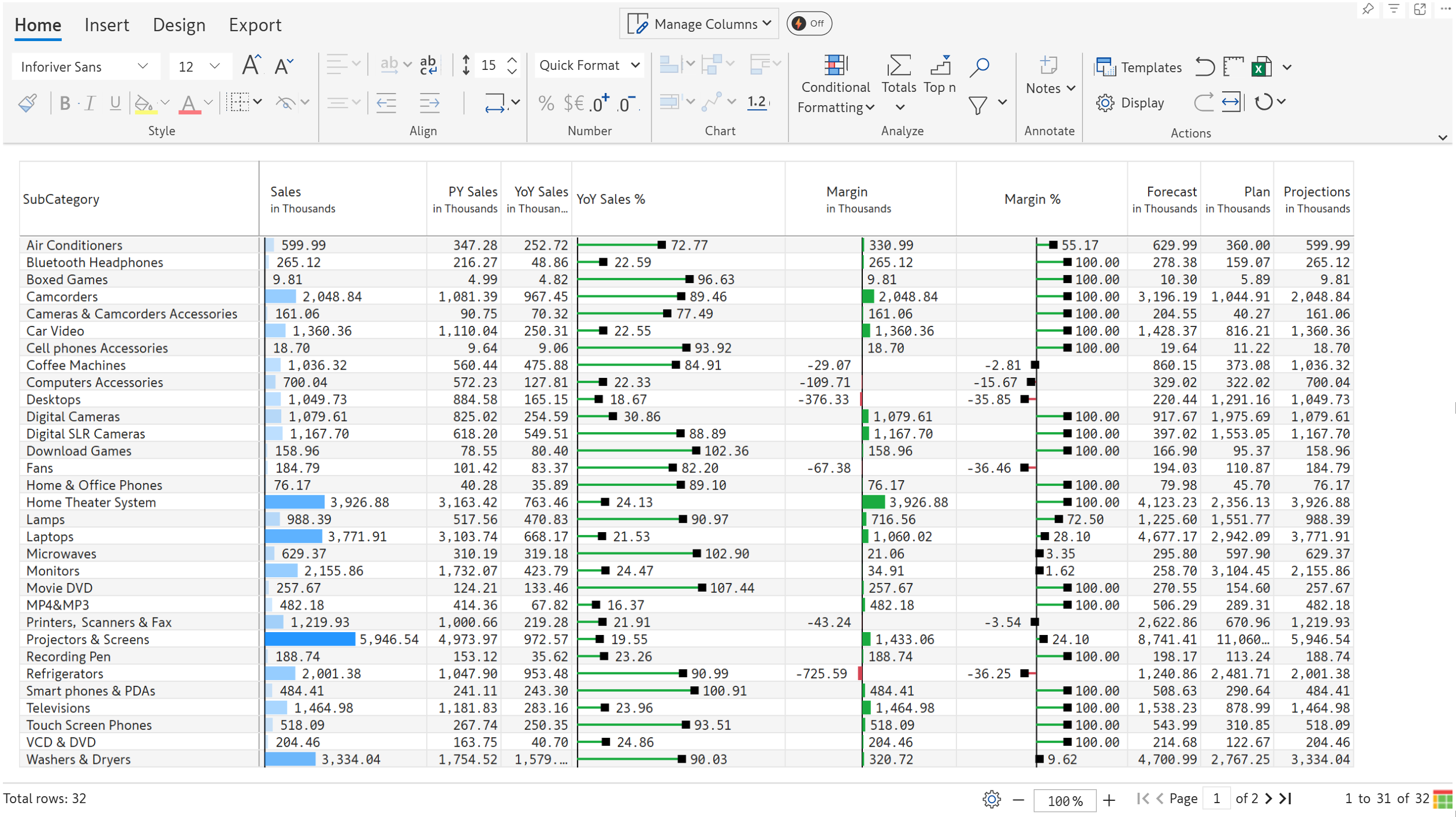1456x817 pixels.
Task: Click the page number input field
Action: coord(1216,799)
